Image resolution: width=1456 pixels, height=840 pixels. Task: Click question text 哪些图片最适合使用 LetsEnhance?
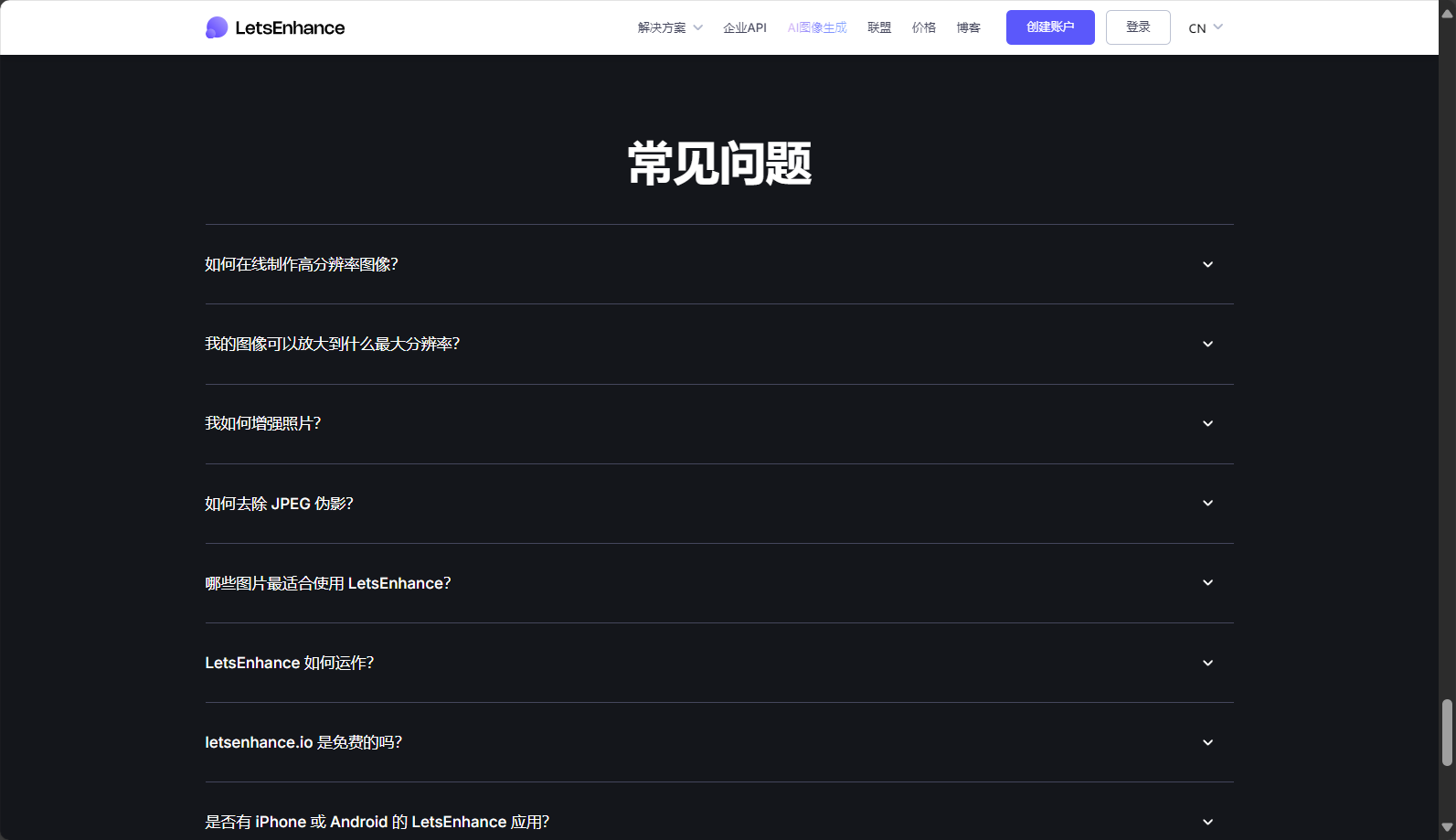(x=328, y=583)
